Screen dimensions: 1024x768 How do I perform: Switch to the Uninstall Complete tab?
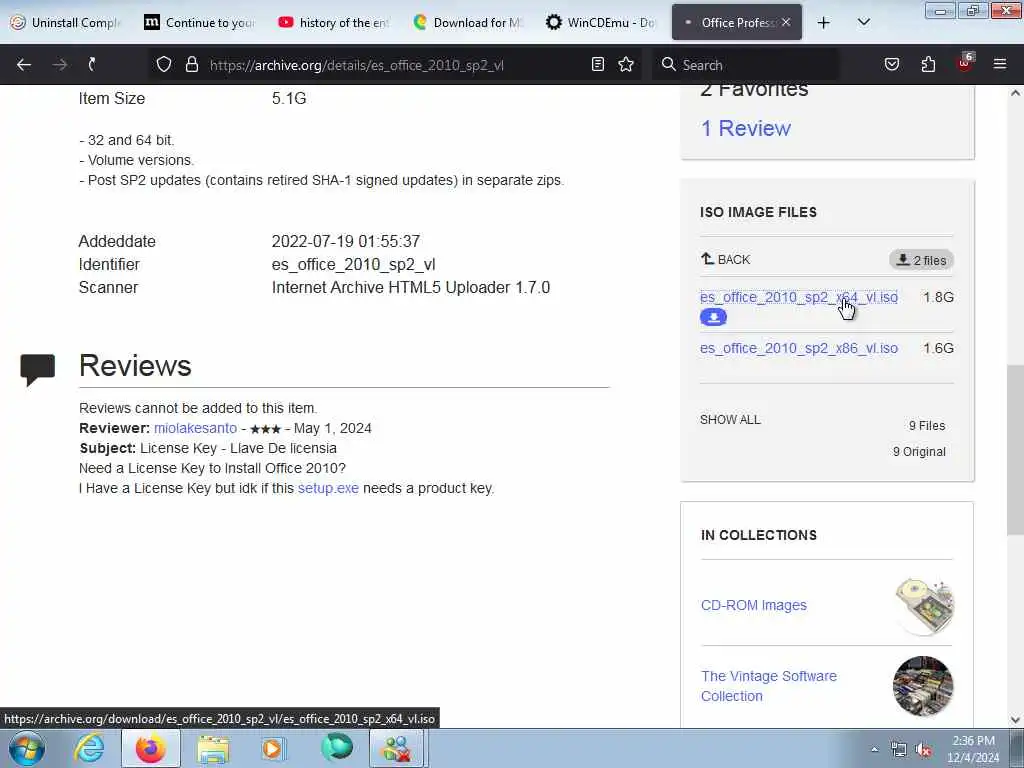coord(67,23)
